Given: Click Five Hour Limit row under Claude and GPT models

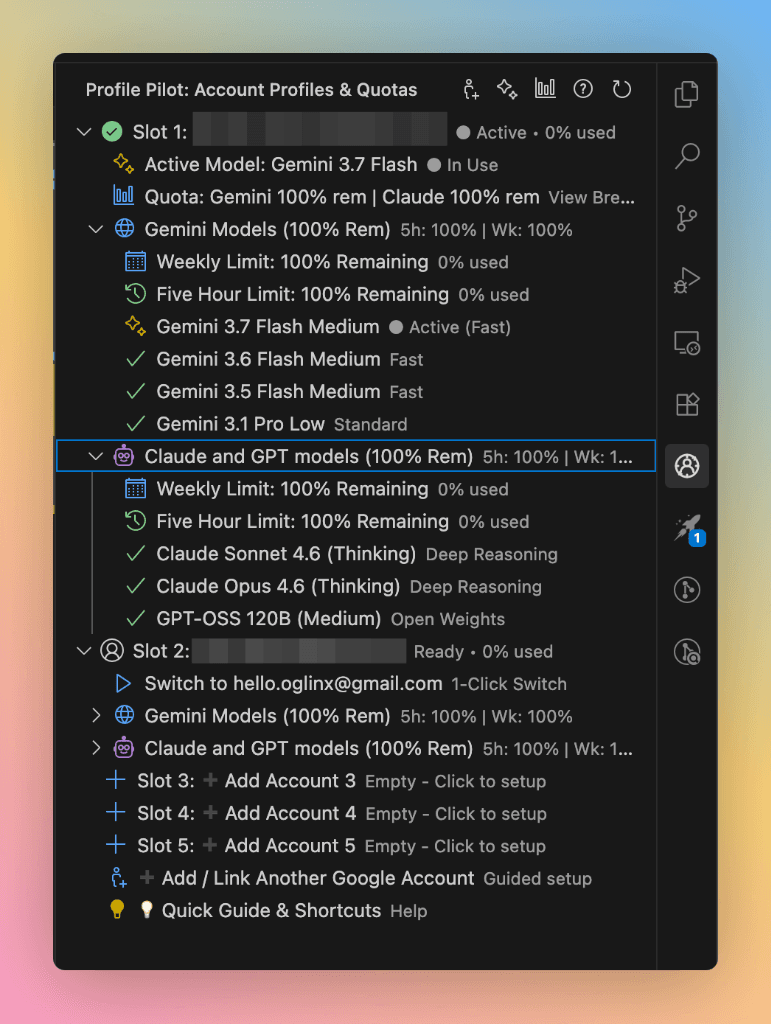Looking at the screenshot, I should pyautogui.click(x=356, y=521).
